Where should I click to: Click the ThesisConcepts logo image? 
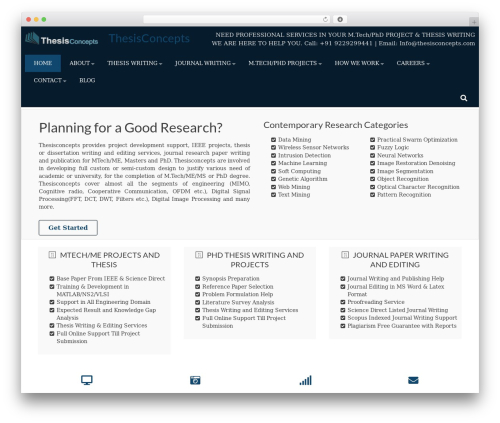(x=62, y=39)
